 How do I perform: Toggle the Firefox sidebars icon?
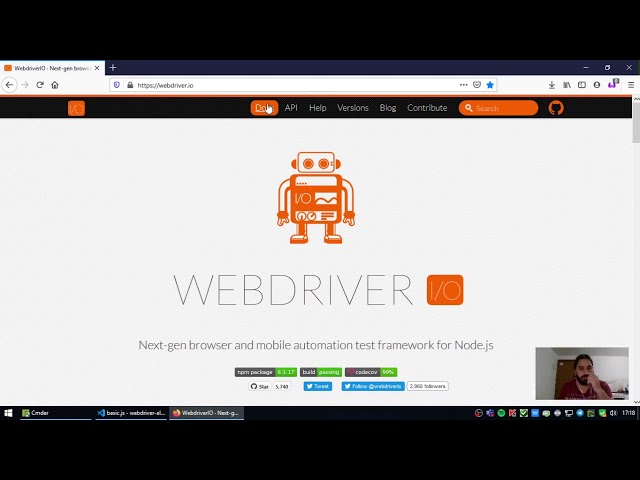click(x=582, y=85)
